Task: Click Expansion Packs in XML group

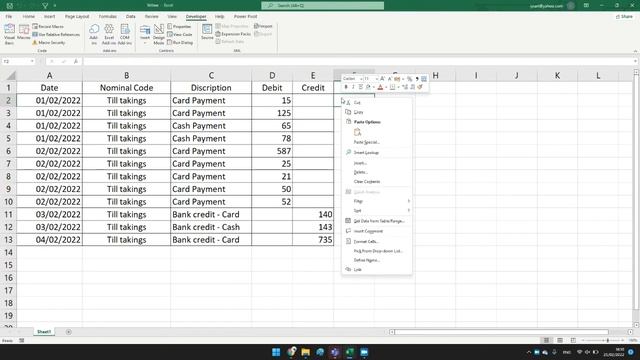Action: [233, 34]
